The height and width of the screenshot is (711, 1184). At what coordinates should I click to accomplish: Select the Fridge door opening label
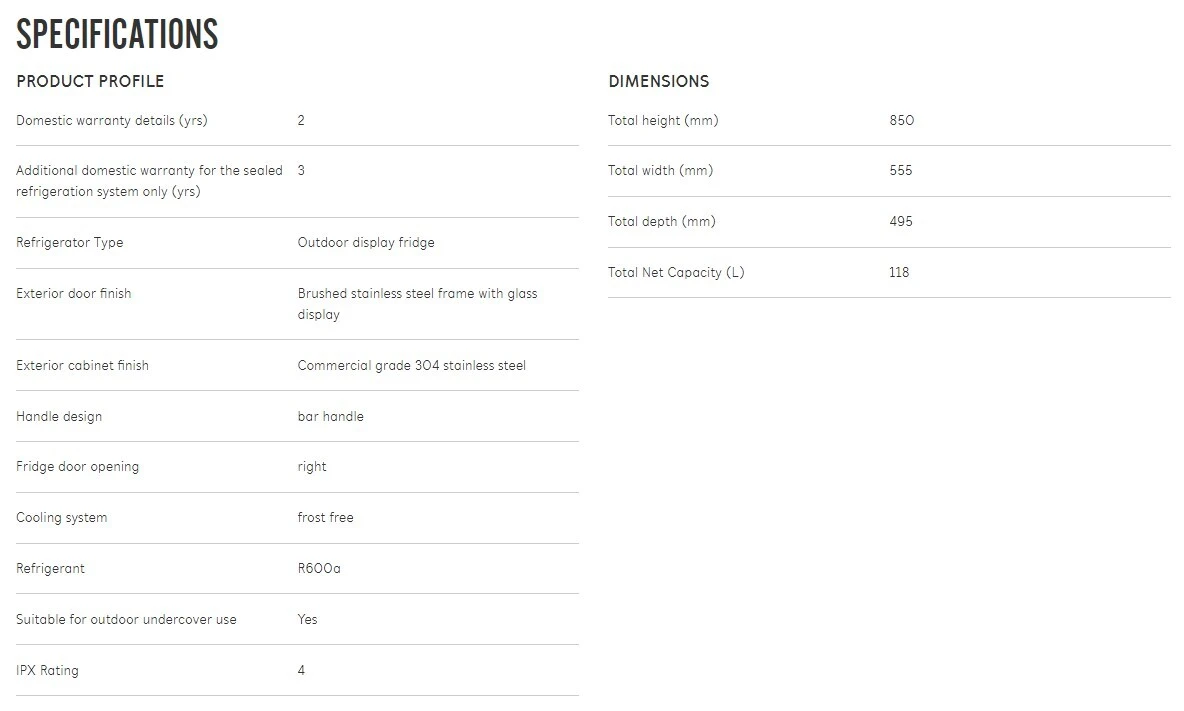click(77, 467)
